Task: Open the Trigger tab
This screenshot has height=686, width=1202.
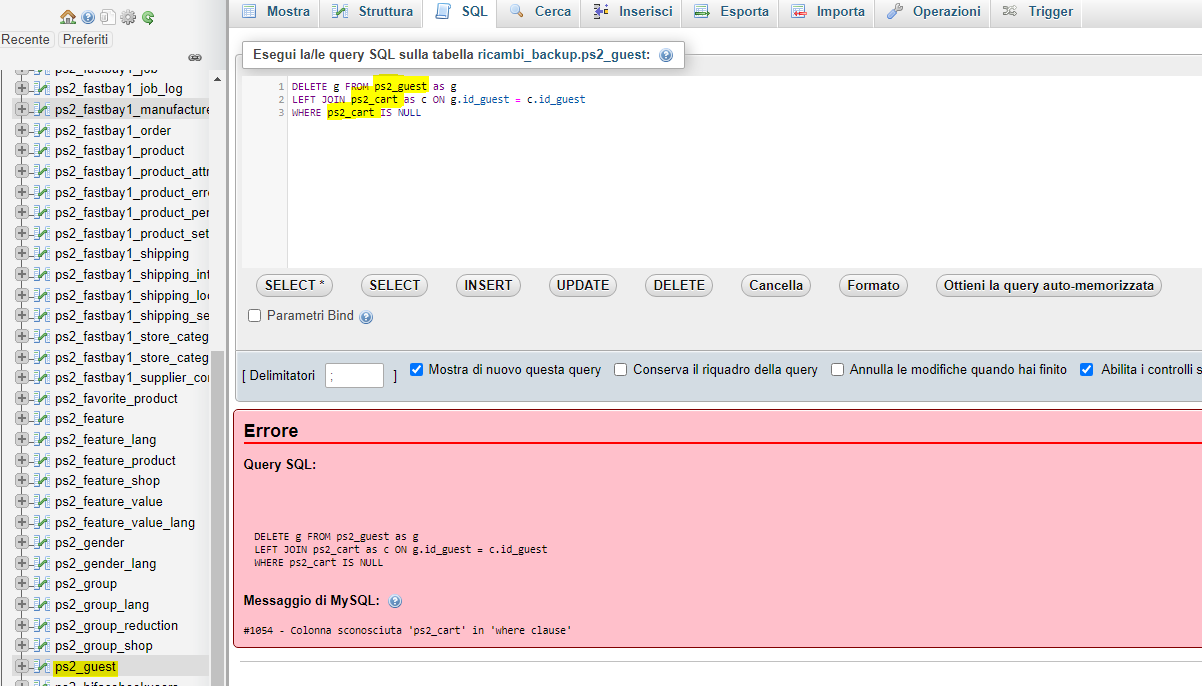Action: click(1038, 12)
